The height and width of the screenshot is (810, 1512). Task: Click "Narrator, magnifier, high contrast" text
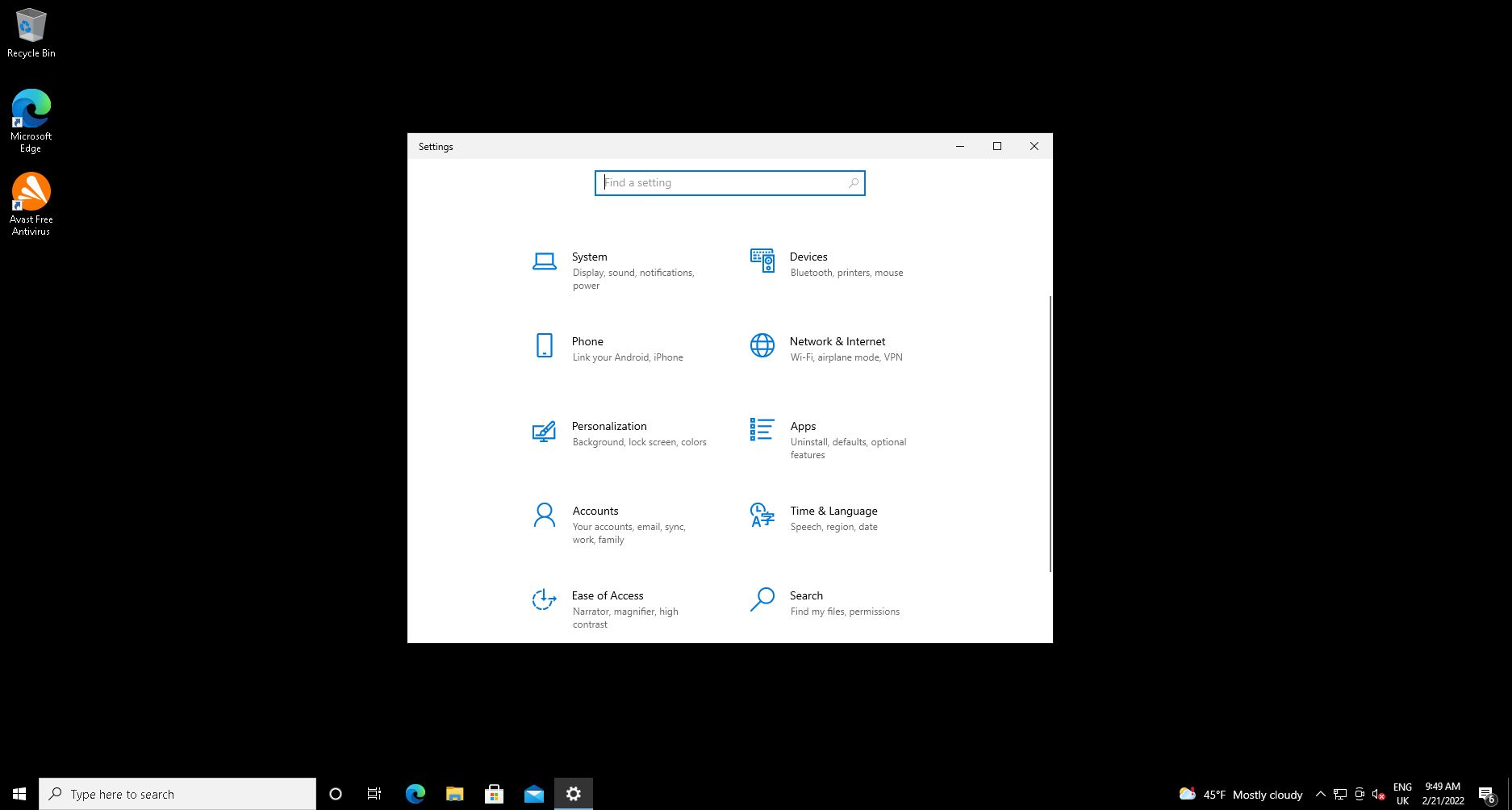click(x=625, y=618)
